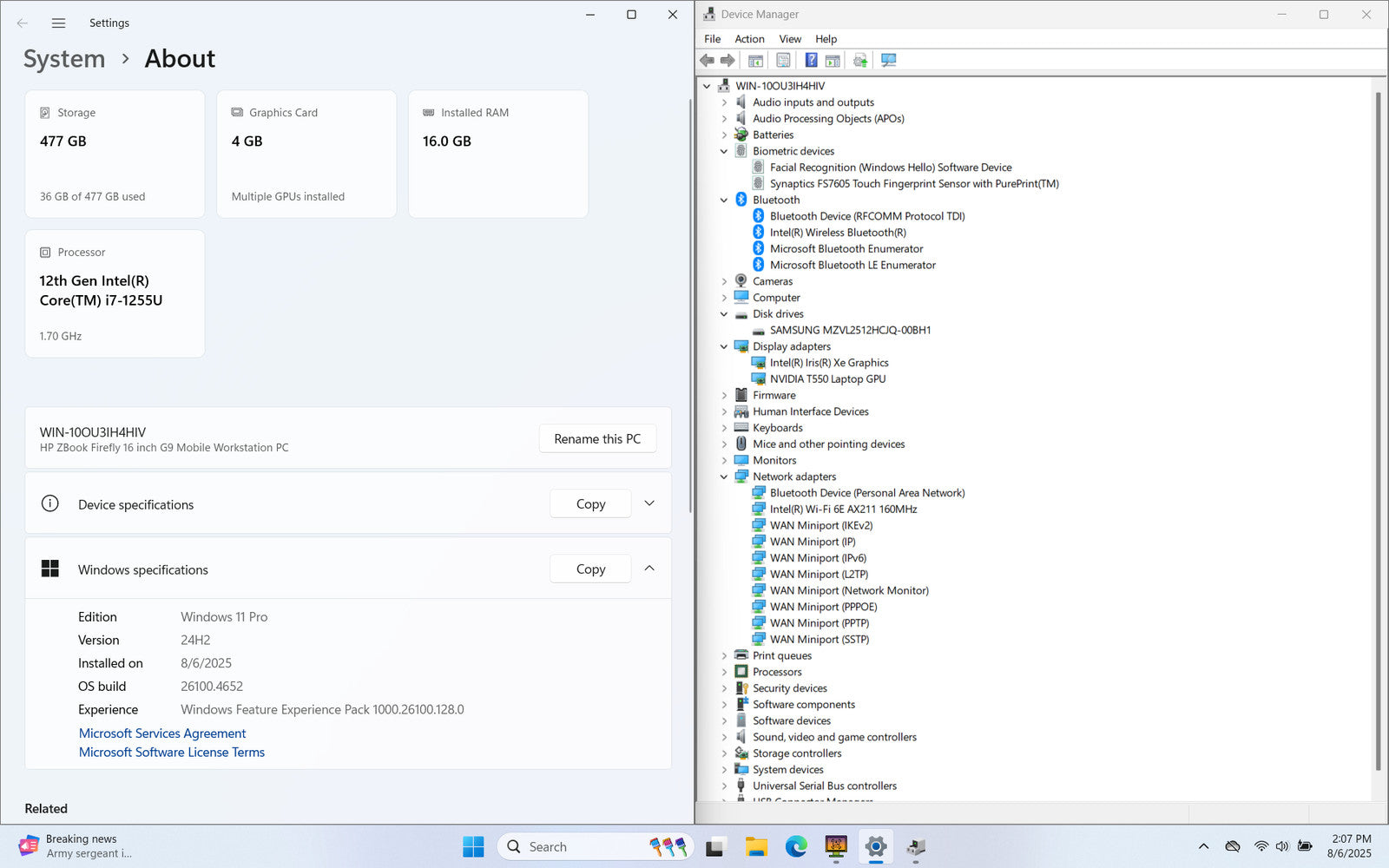Screen dimensions: 1389x868
Task: Collapse the Windows specifications section chevron
Action: (x=649, y=569)
